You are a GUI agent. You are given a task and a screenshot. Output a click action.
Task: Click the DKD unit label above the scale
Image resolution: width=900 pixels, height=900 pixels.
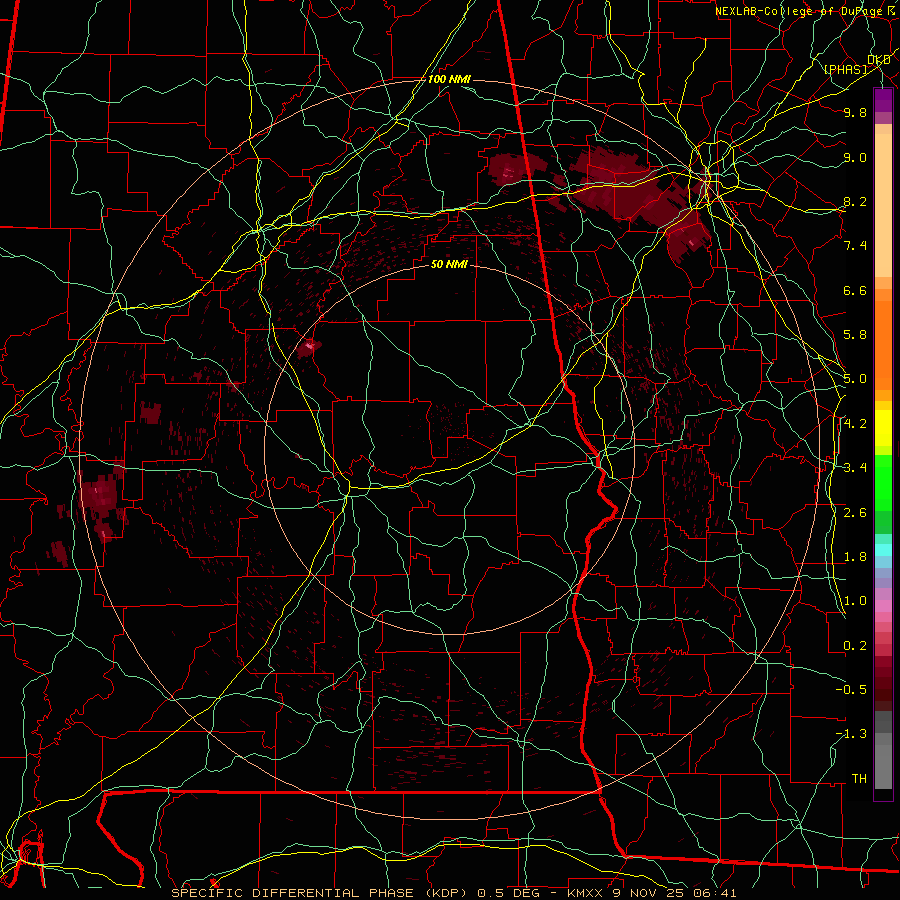click(x=879, y=60)
